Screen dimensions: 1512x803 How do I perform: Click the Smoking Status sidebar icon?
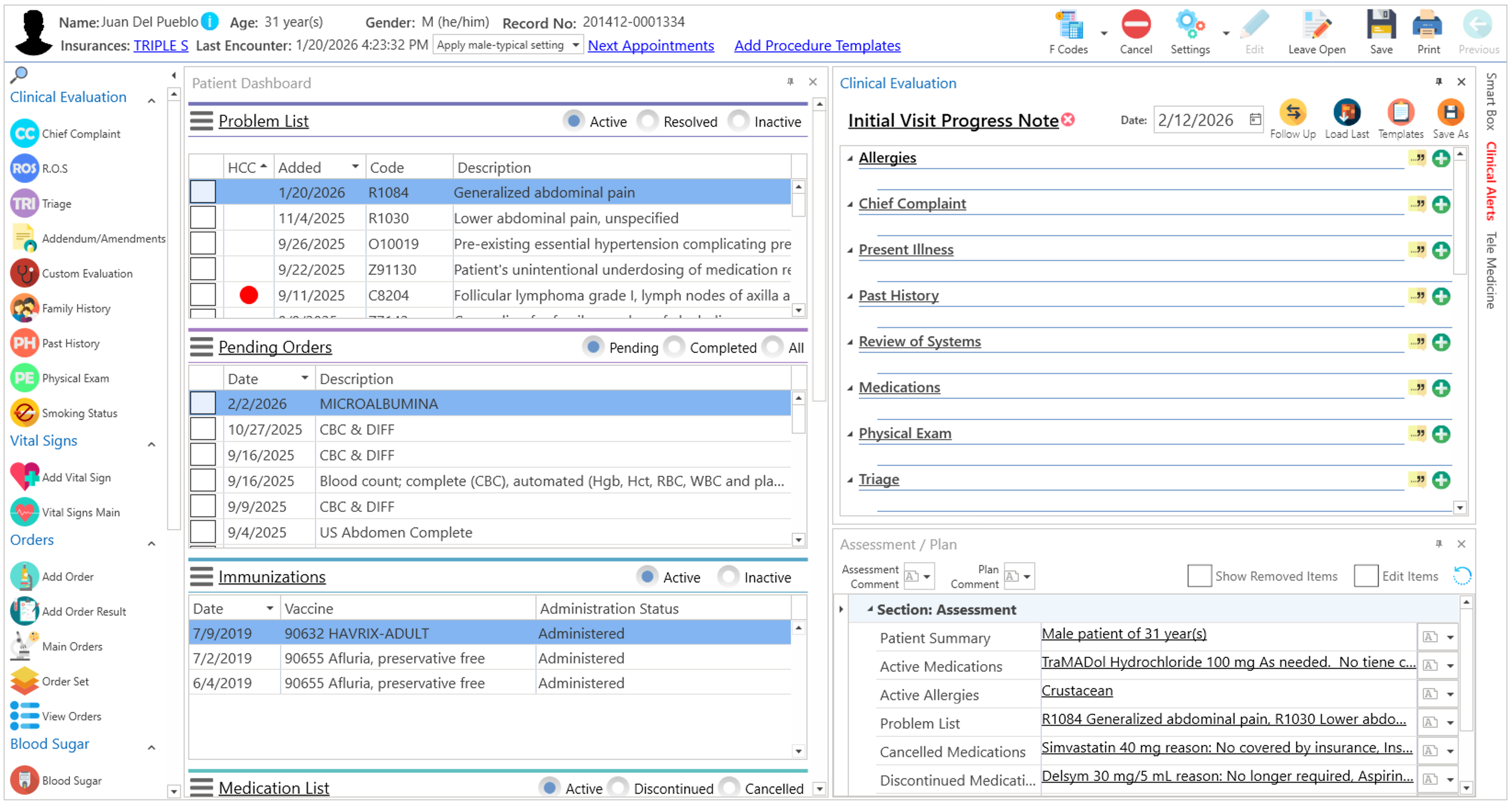pyautogui.click(x=25, y=413)
